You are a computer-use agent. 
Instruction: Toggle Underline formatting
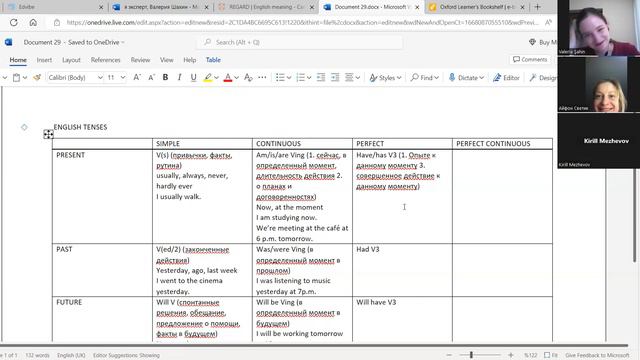(193, 78)
